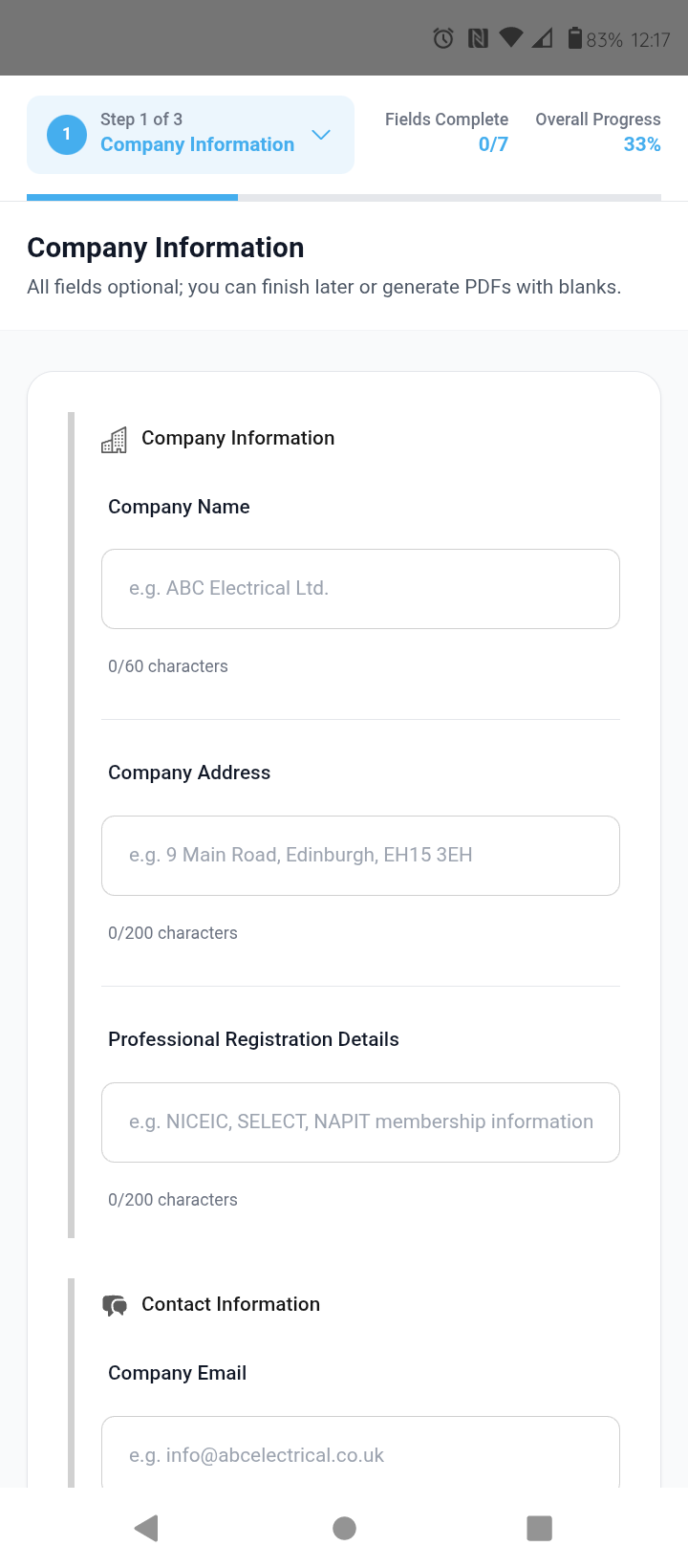Click the Company Name input field
This screenshot has width=688, height=1568.
[x=360, y=588]
